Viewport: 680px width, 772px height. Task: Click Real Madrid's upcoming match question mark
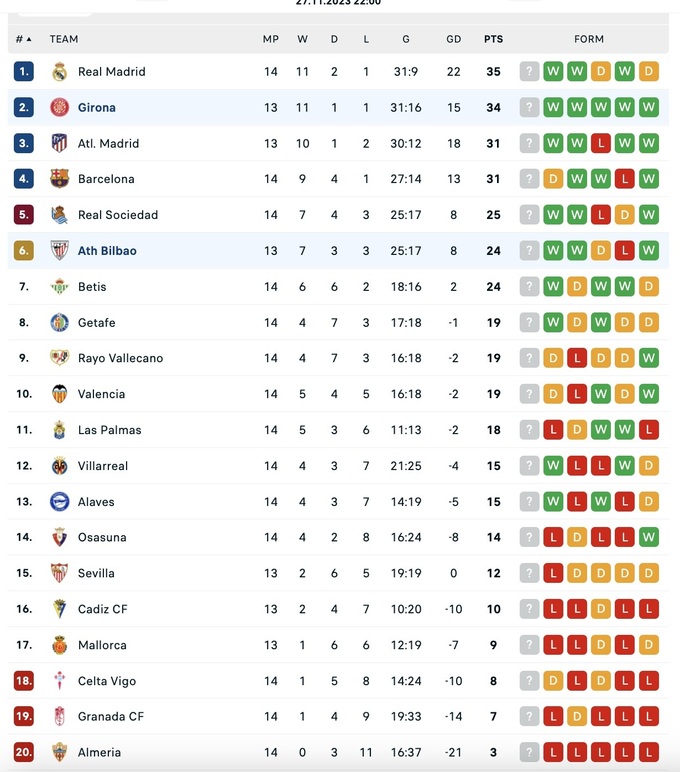tap(529, 72)
